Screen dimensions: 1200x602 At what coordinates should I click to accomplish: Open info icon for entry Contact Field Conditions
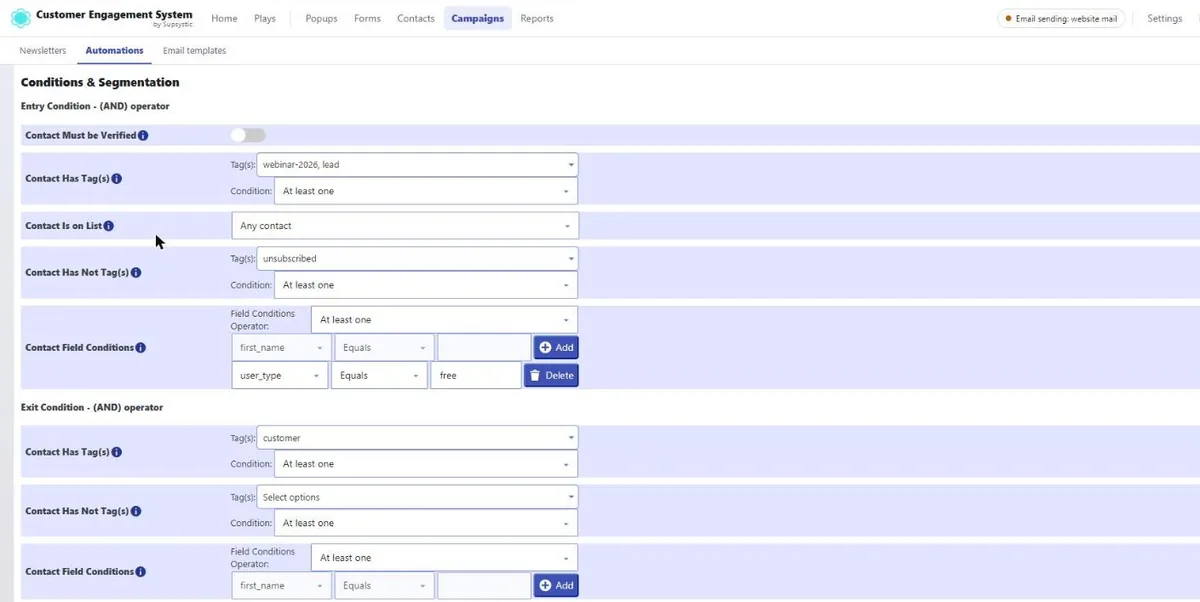click(140, 348)
